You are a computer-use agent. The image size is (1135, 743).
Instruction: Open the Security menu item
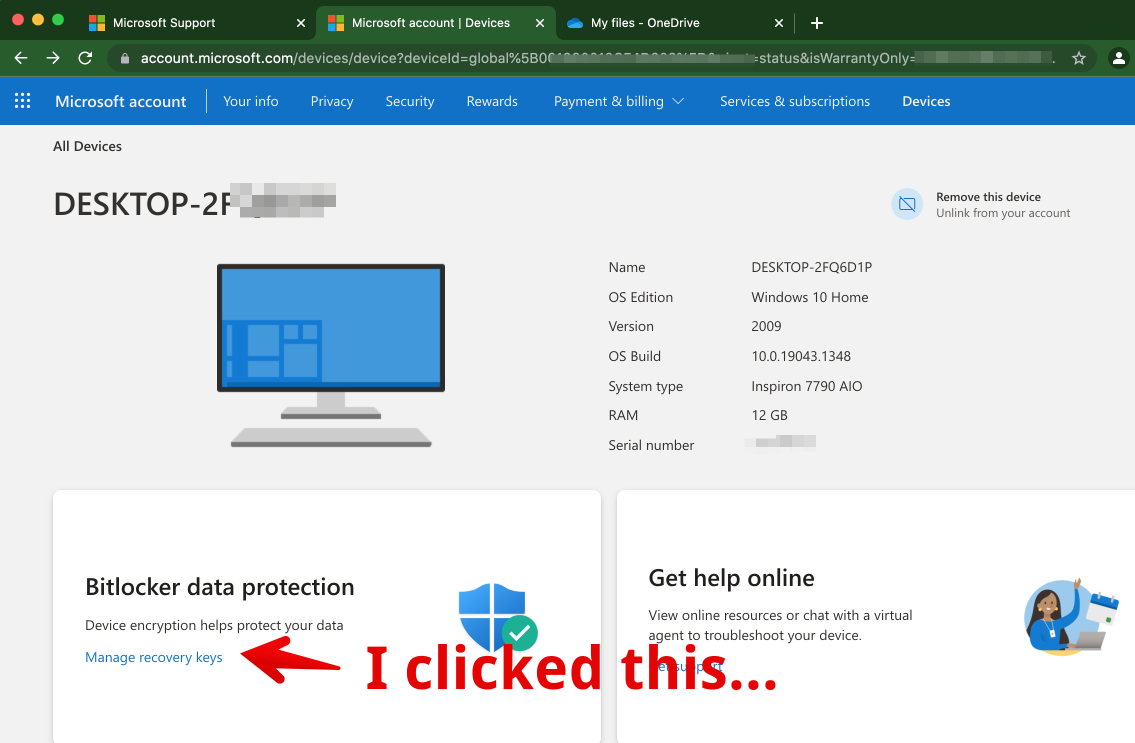410,101
